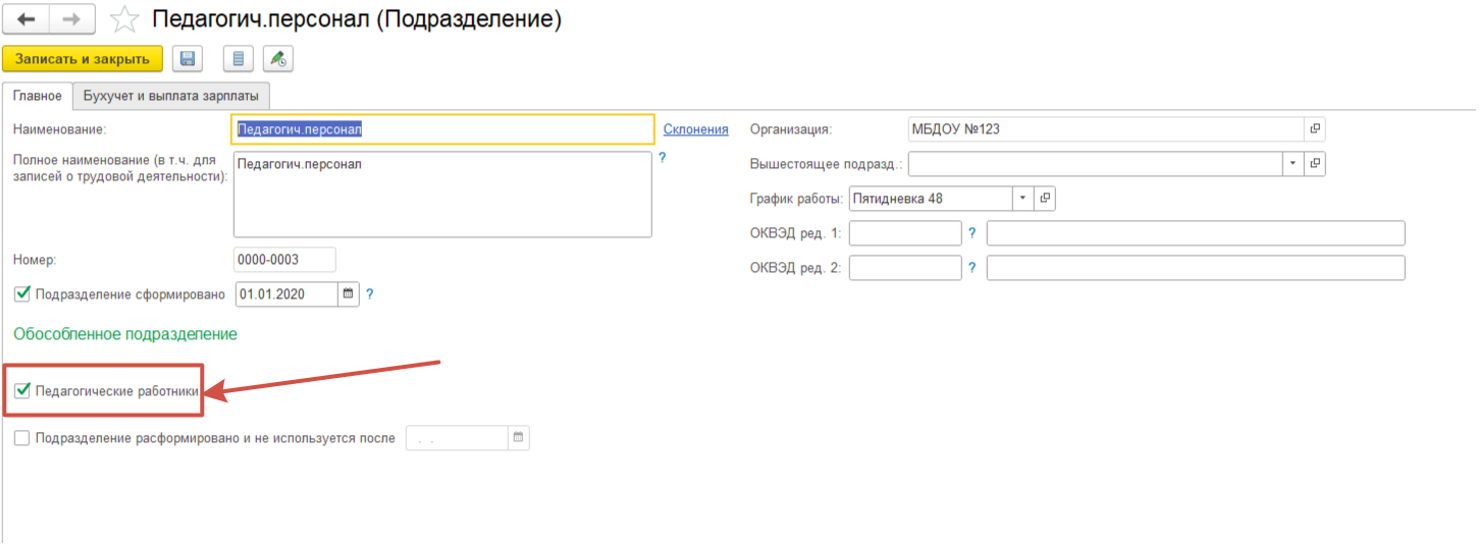The width and height of the screenshot is (1483, 555).
Task: Switch to Бухучет и выплата зарплаты tab
Action: (171, 96)
